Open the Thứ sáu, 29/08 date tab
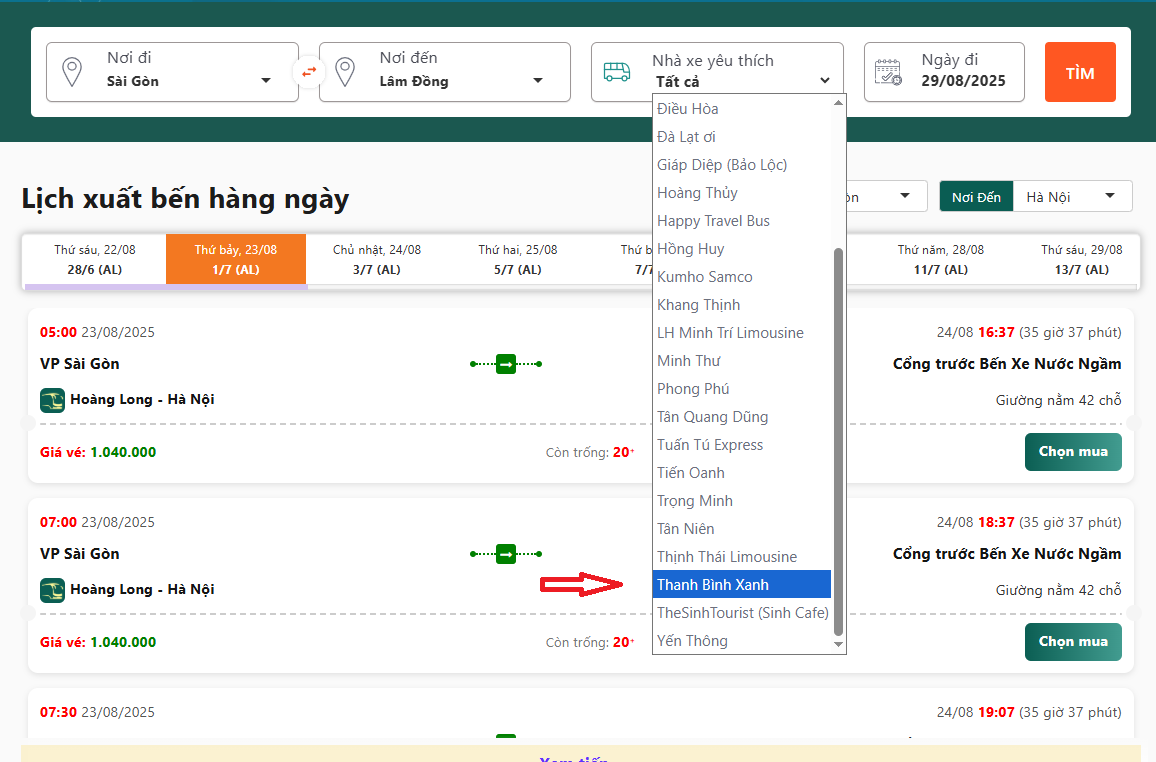Screen dimensions: 1156x762 point(1082,259)
